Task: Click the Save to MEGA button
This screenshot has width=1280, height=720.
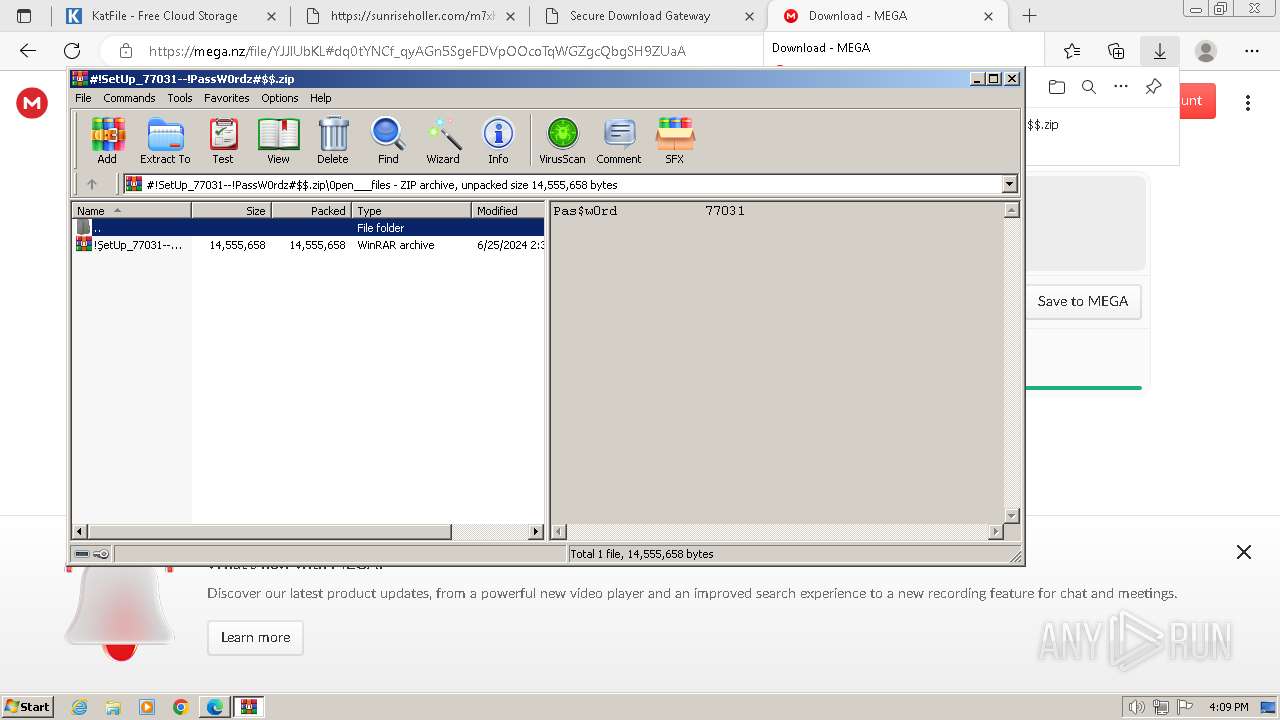Action: 1083,301
